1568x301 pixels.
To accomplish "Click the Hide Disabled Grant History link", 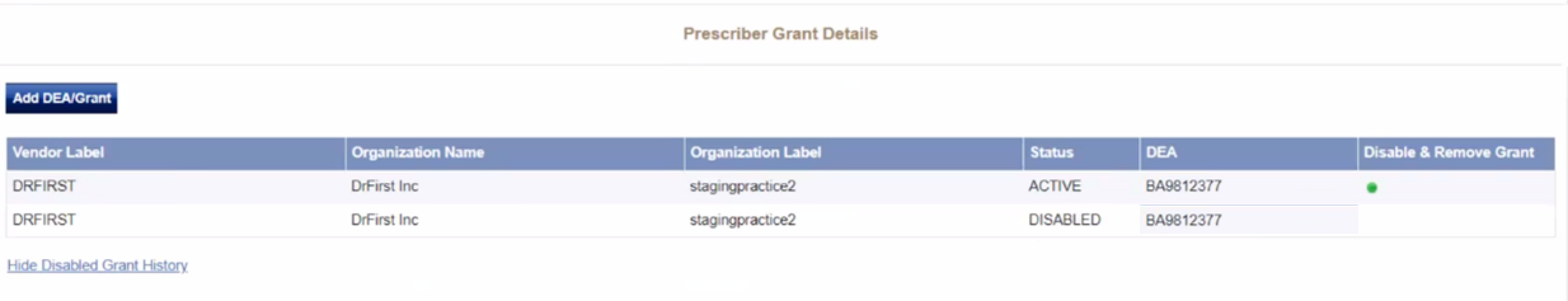I will pyautogui.click(x=97, y=265).
